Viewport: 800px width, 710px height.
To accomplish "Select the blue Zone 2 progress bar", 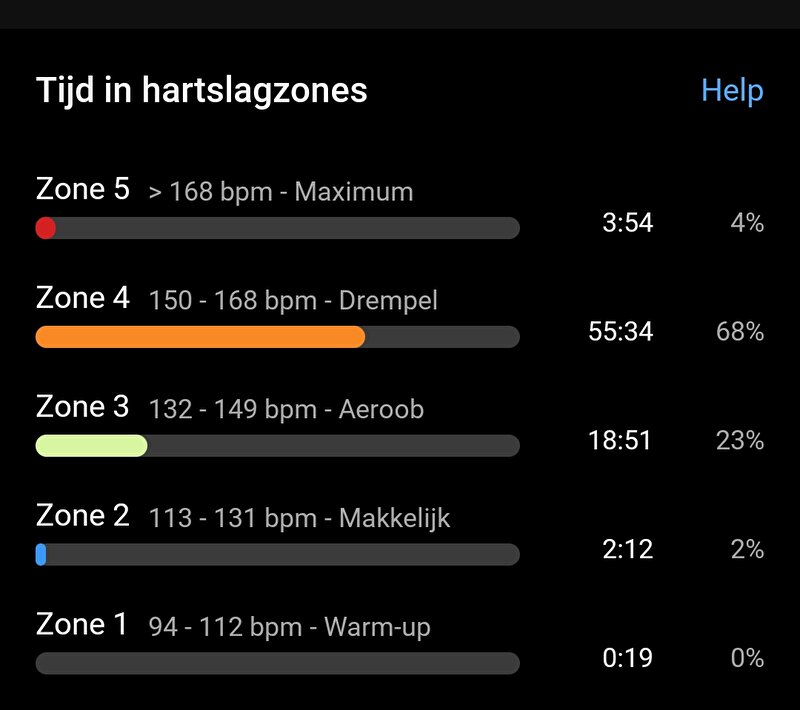I will (278, 554).
